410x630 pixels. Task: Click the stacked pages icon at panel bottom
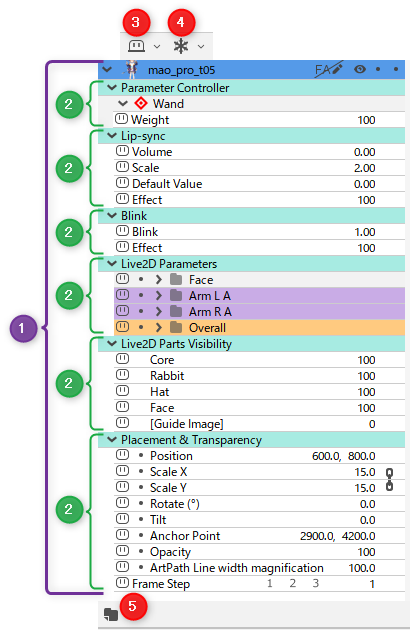111,614
